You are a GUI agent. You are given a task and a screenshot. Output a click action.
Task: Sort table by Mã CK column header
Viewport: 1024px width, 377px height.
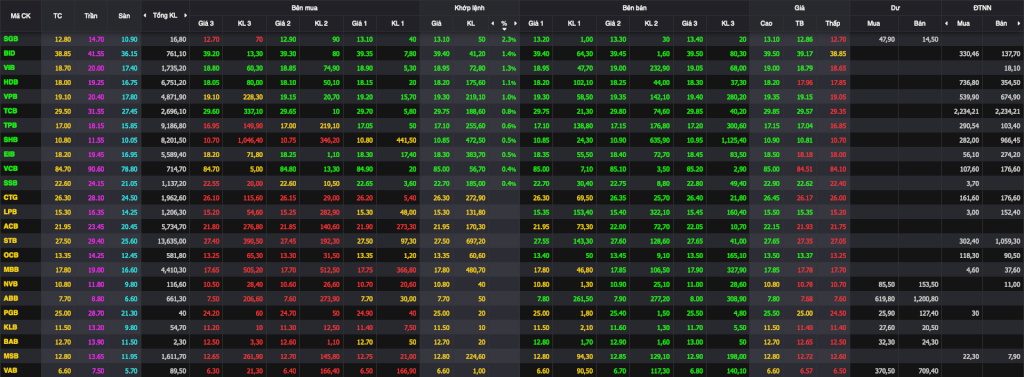pyautogui.click(x=20, y=16)
